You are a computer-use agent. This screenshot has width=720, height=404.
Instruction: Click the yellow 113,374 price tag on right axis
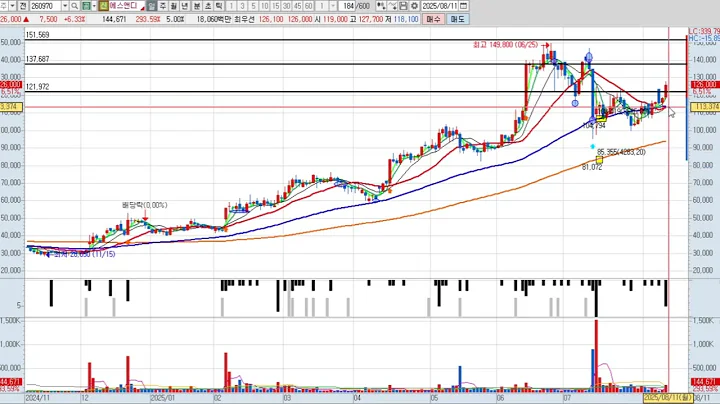coord(705,107)
